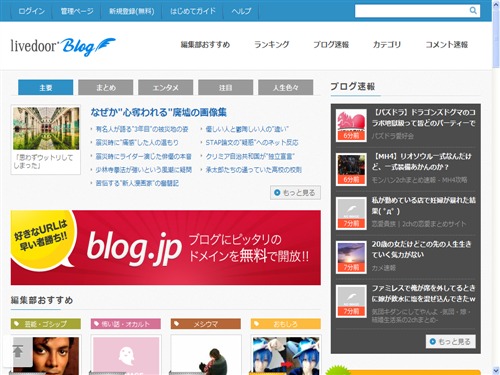The height and width of the screenshot is (375, 500).
Task: Switch to the エンタメ tab
Action: 166,87
